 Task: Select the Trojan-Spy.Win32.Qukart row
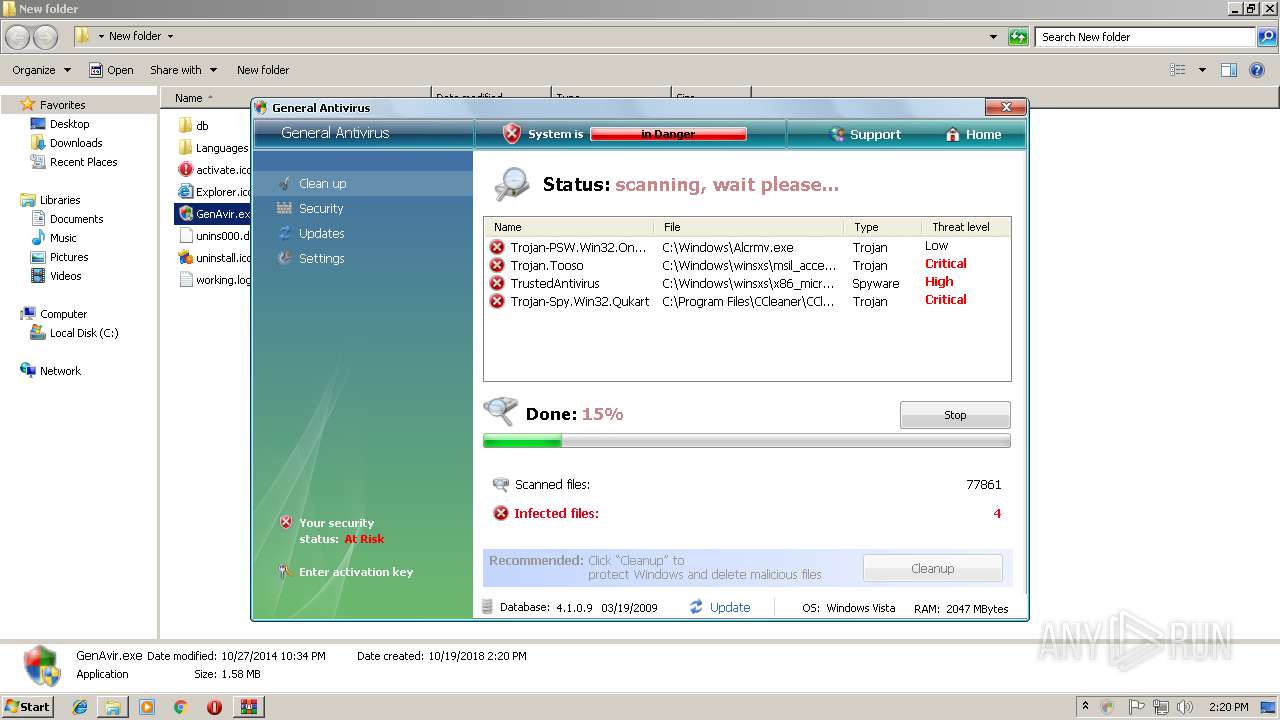pyautogui.click(x=747, y=301)
